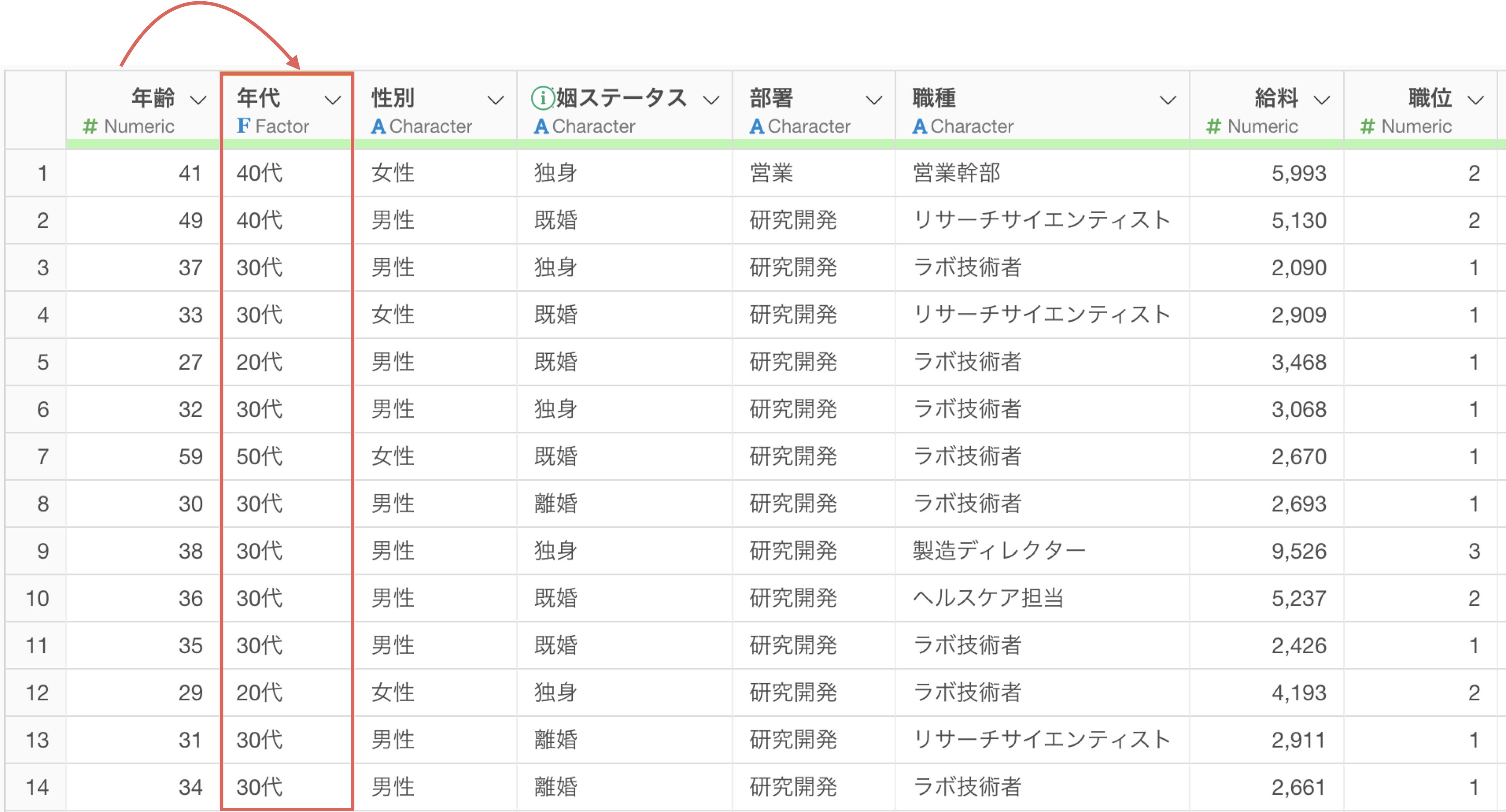This screenshot has height=812, width=1506.
Task: Click the Character type icon under 性別
Action: click(379, 126)
